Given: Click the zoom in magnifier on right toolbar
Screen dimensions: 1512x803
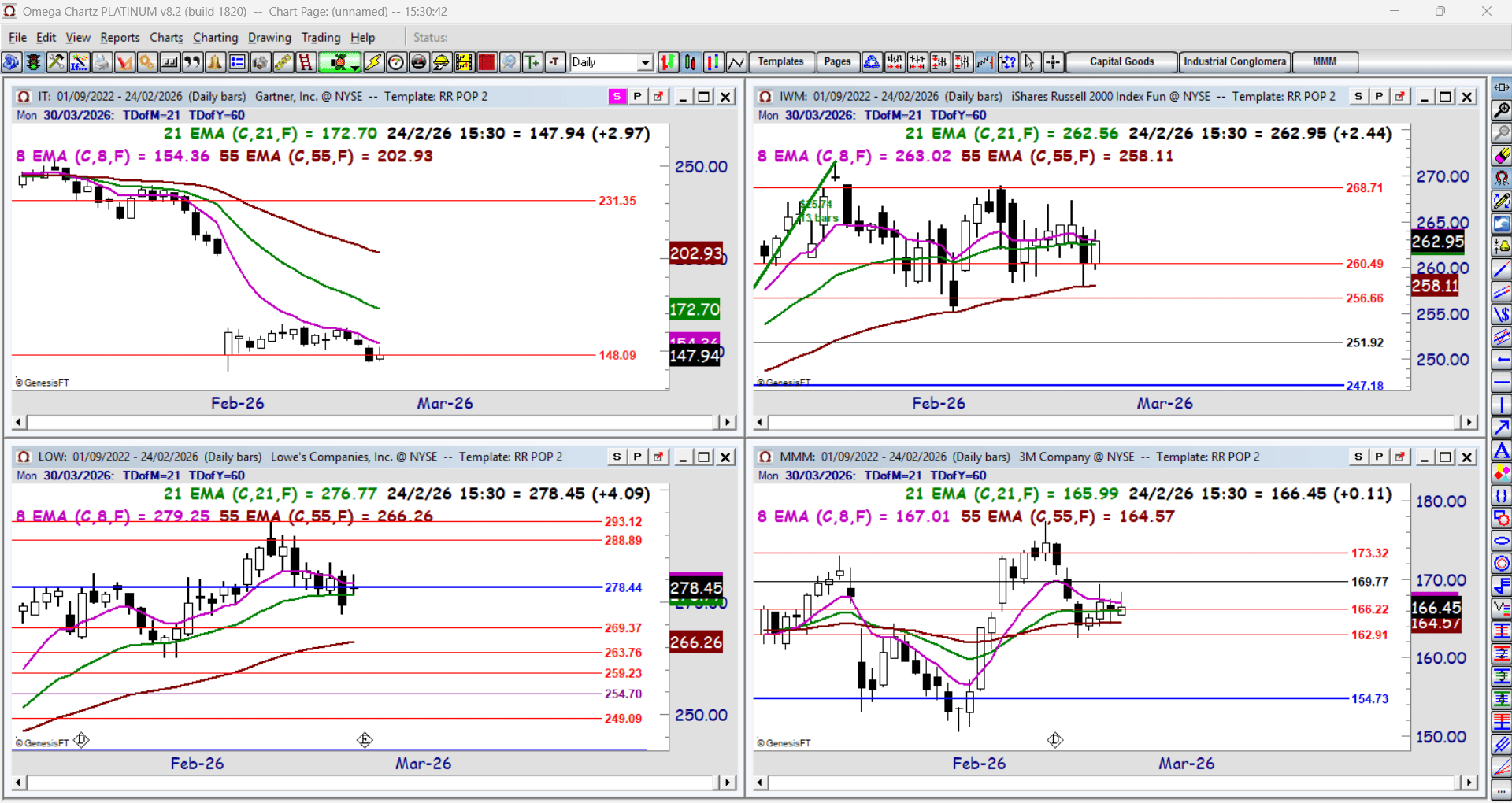Looking at the screenshot, I should [x=1502, y=110].
